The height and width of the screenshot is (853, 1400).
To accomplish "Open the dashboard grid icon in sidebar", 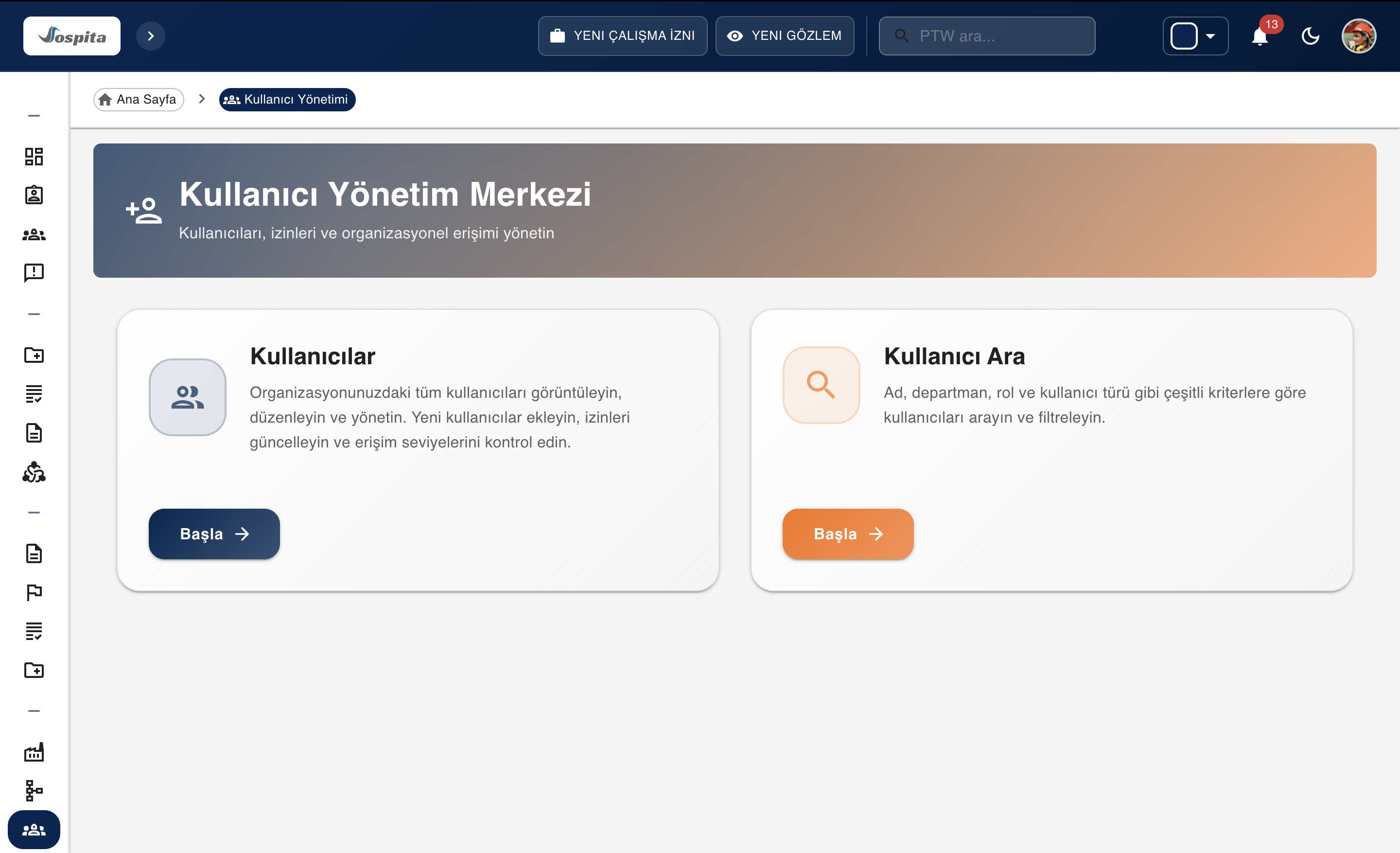I will [34, 156].
